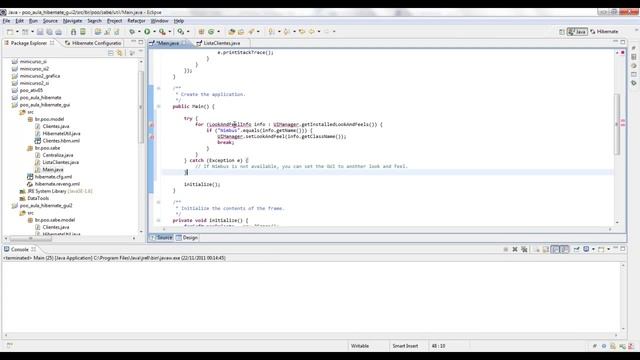This screenshot has width=640, height=360.
Task: Open the File menu
Action: 7,21
